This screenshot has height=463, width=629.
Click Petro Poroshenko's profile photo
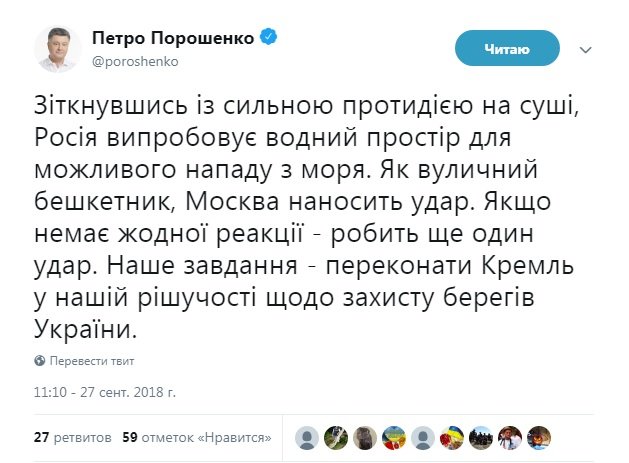[59, 48]
